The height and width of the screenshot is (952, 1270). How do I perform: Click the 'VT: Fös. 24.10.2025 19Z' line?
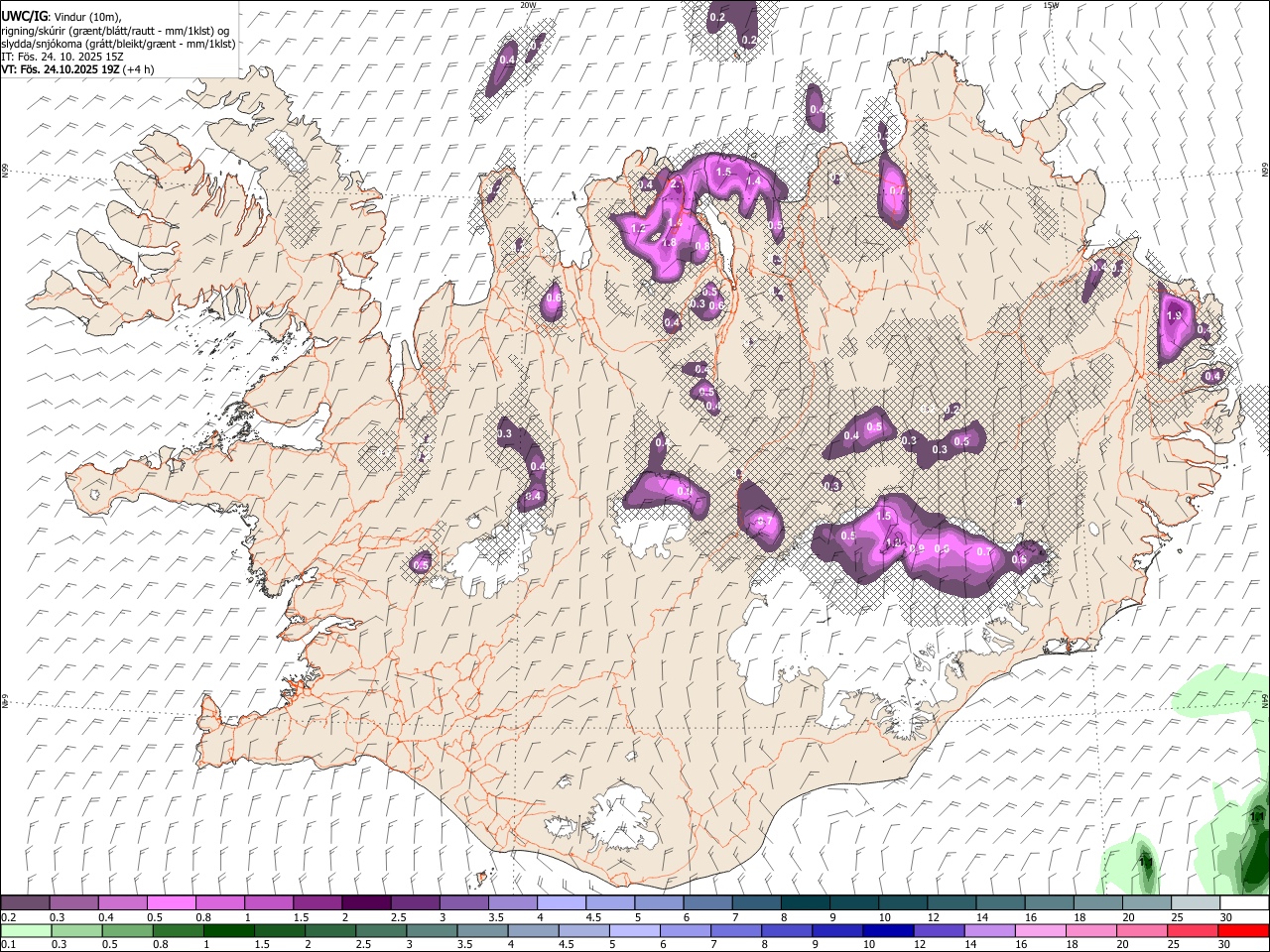click(60, 69)
